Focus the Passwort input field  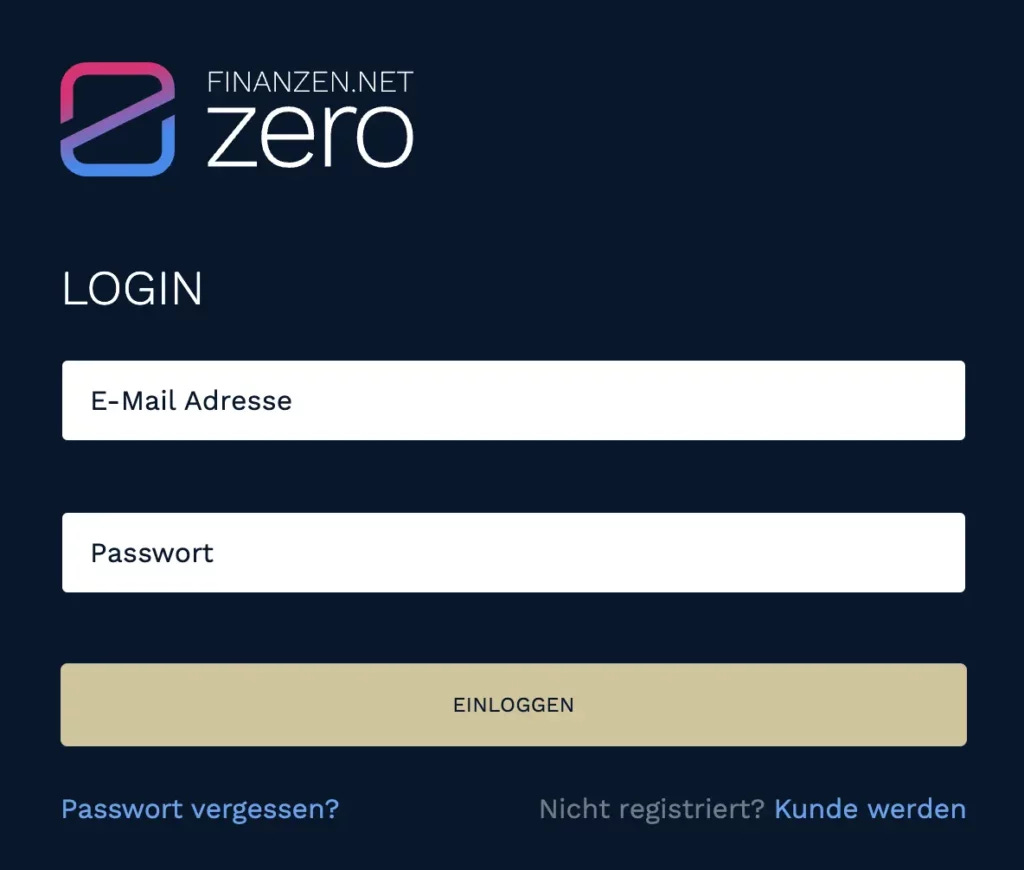point(513,552)
